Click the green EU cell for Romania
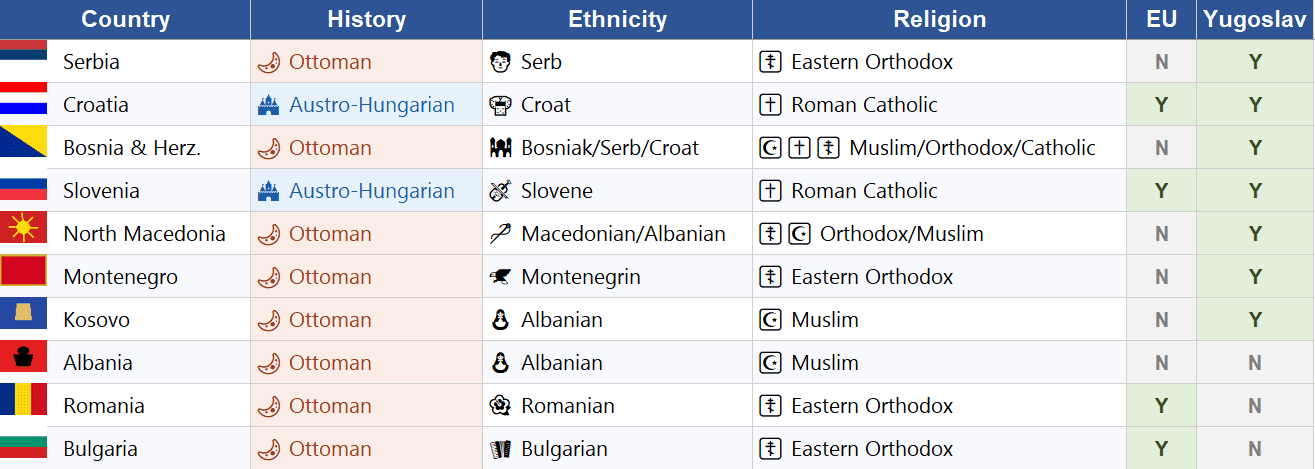 tap(1161, 406)
